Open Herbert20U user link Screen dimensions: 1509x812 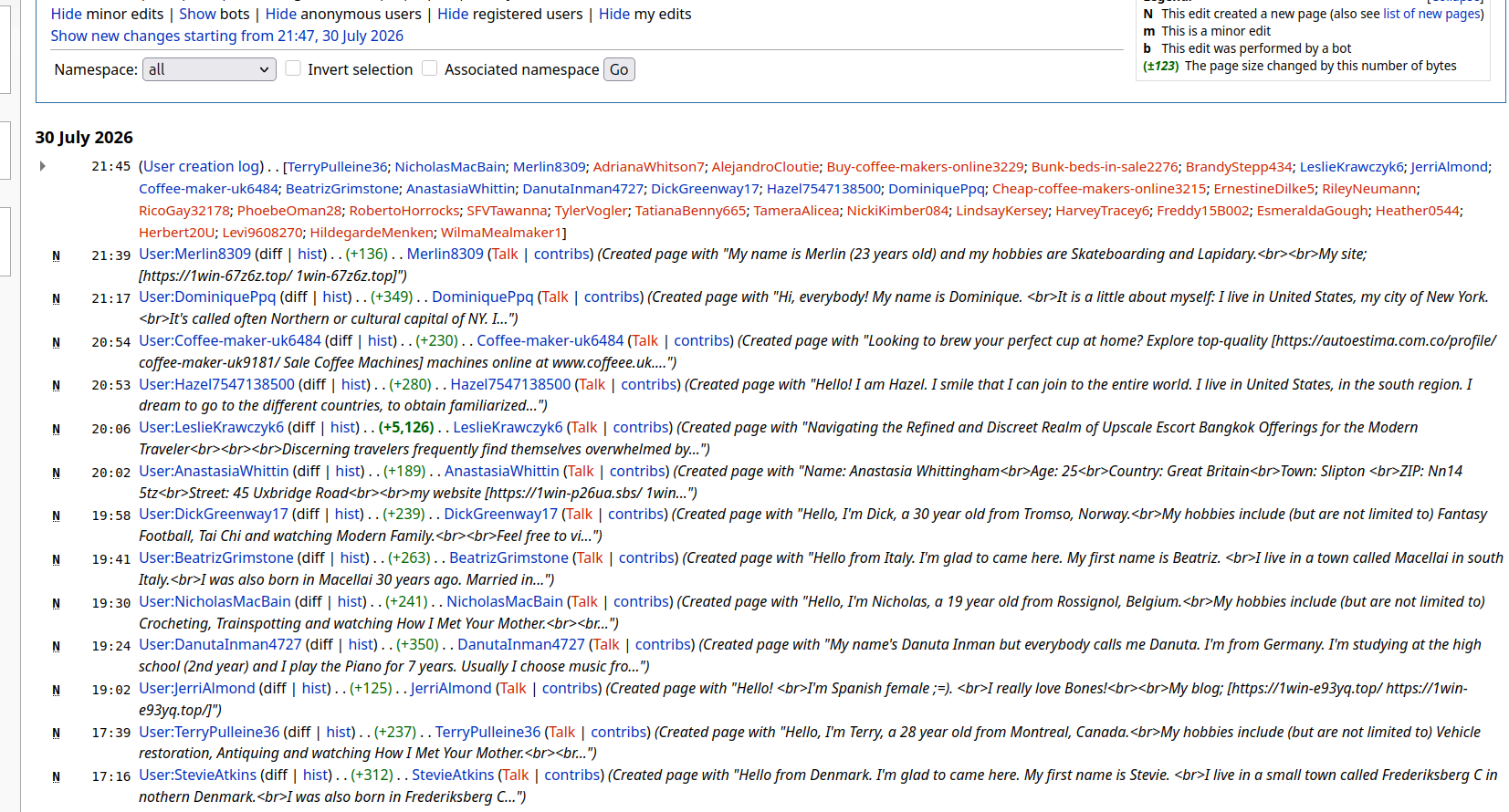[177, 232]
